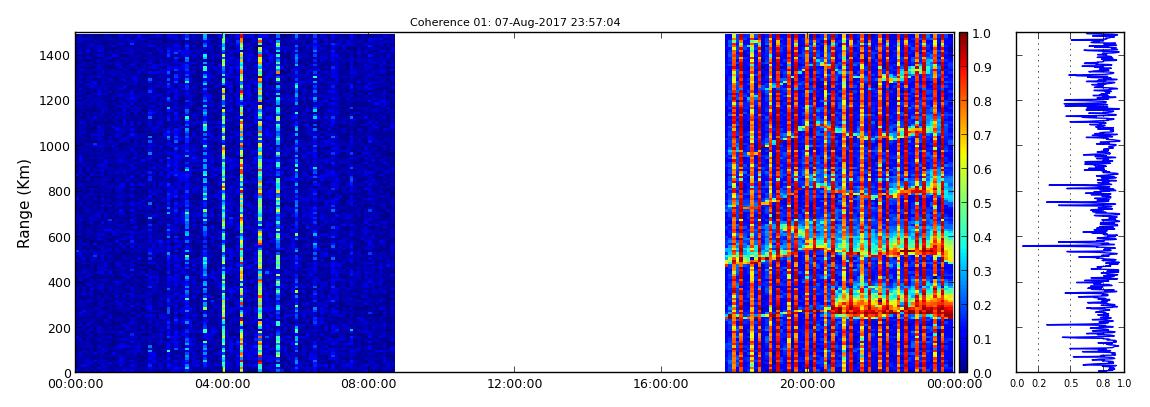Click the 0.3 colorbar tick label

click(981, 271)
